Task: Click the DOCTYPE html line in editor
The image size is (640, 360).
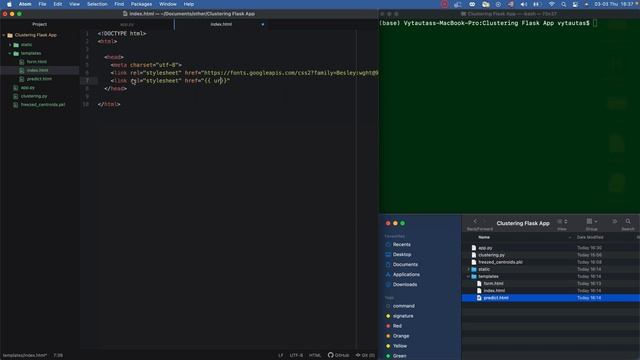Action: 122,33
